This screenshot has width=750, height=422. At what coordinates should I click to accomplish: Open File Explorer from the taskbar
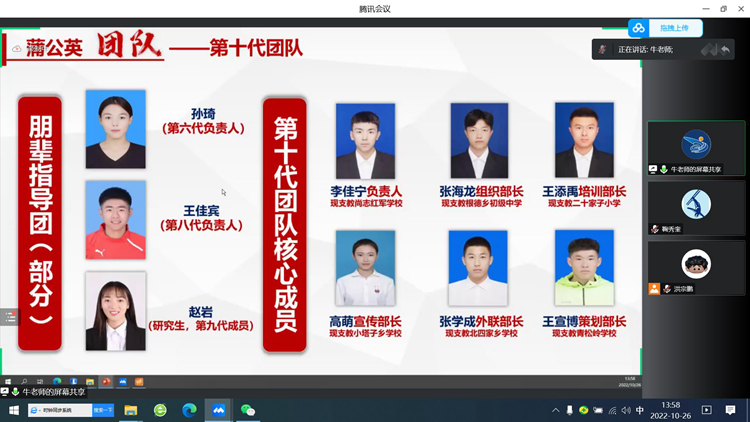click(x=130, y=410)
